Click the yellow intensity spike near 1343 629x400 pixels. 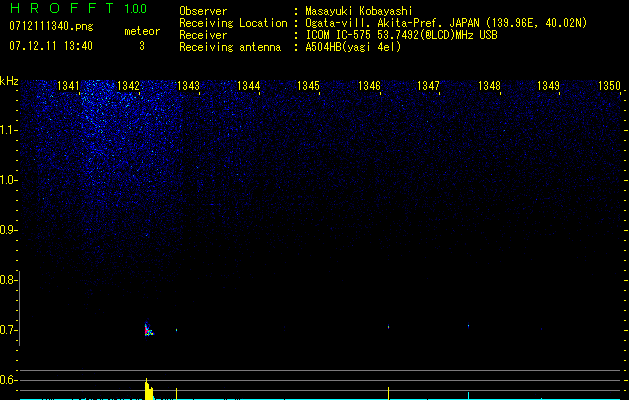pyautogui.click(x=177, y=394)
